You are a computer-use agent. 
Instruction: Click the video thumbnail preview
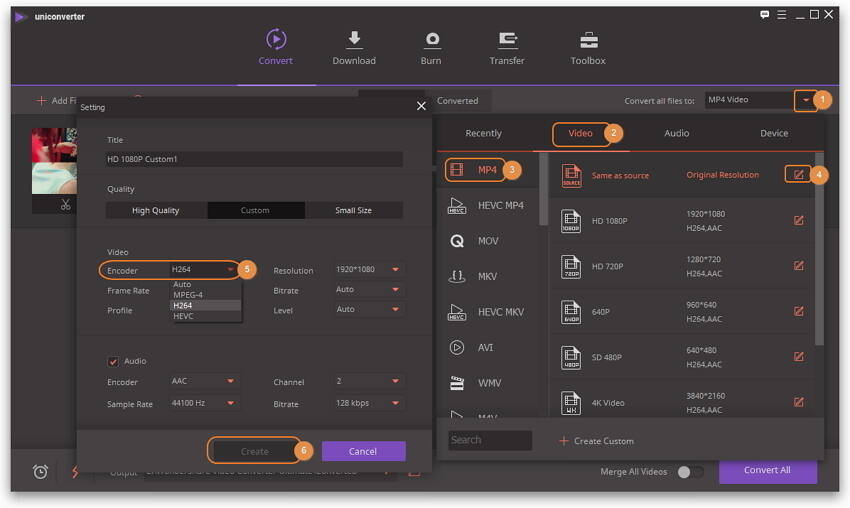(54, 160)
